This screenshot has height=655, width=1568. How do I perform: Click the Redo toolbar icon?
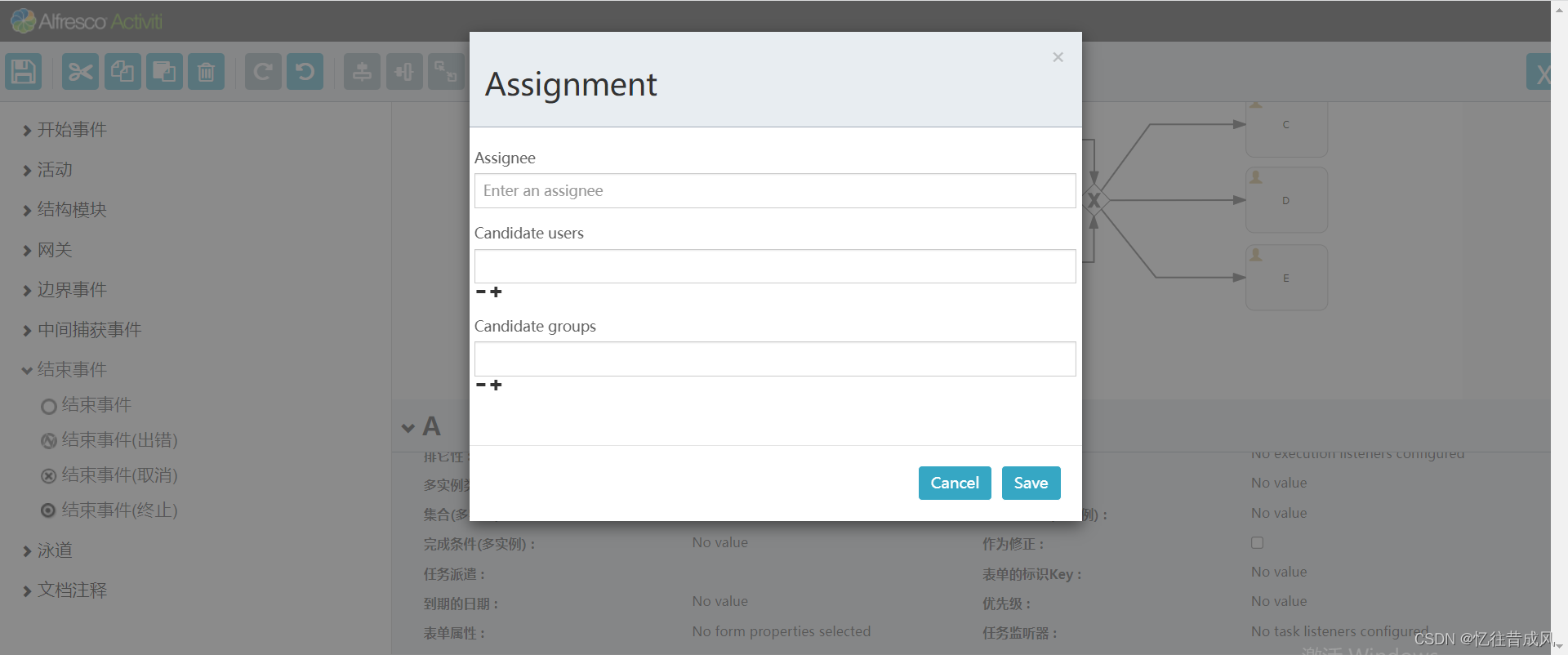coord(263,72)
